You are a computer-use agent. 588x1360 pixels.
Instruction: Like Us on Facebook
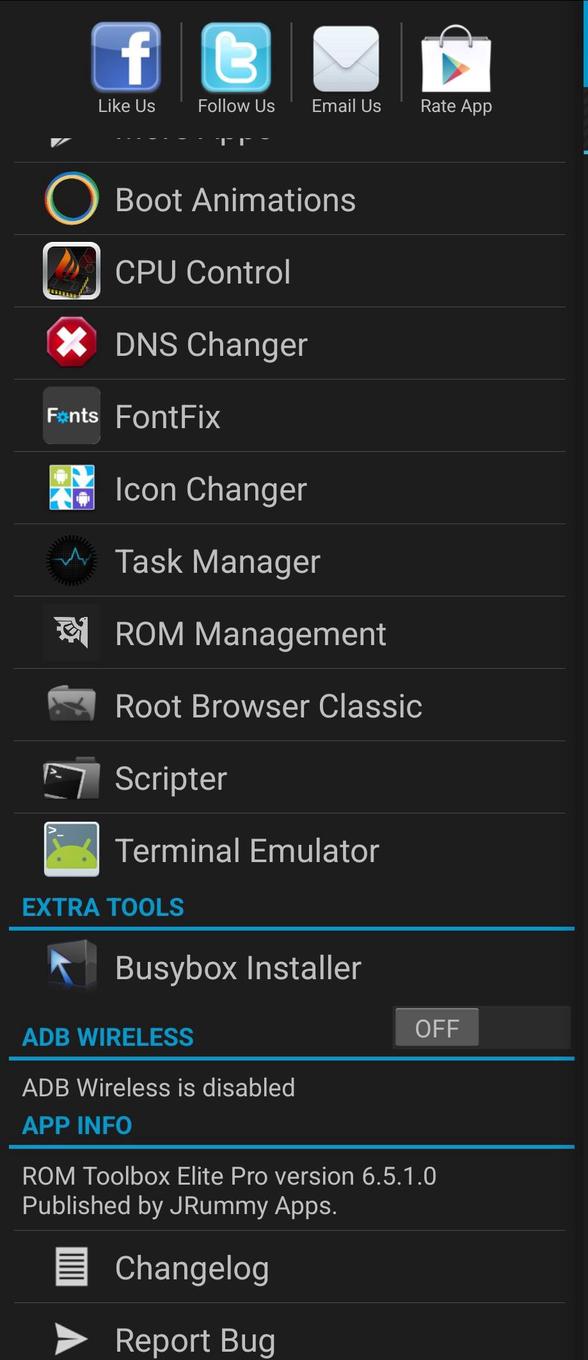pos(126,60)
